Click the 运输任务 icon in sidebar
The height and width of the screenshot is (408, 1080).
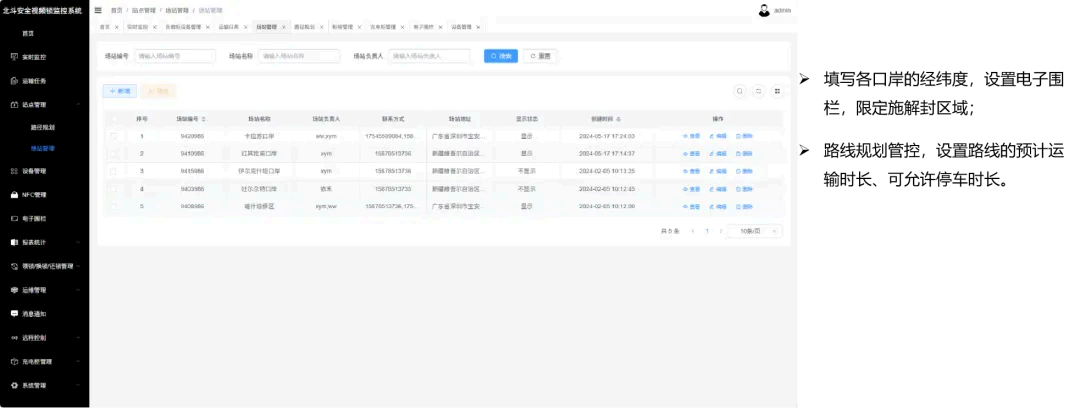point(14,81)
